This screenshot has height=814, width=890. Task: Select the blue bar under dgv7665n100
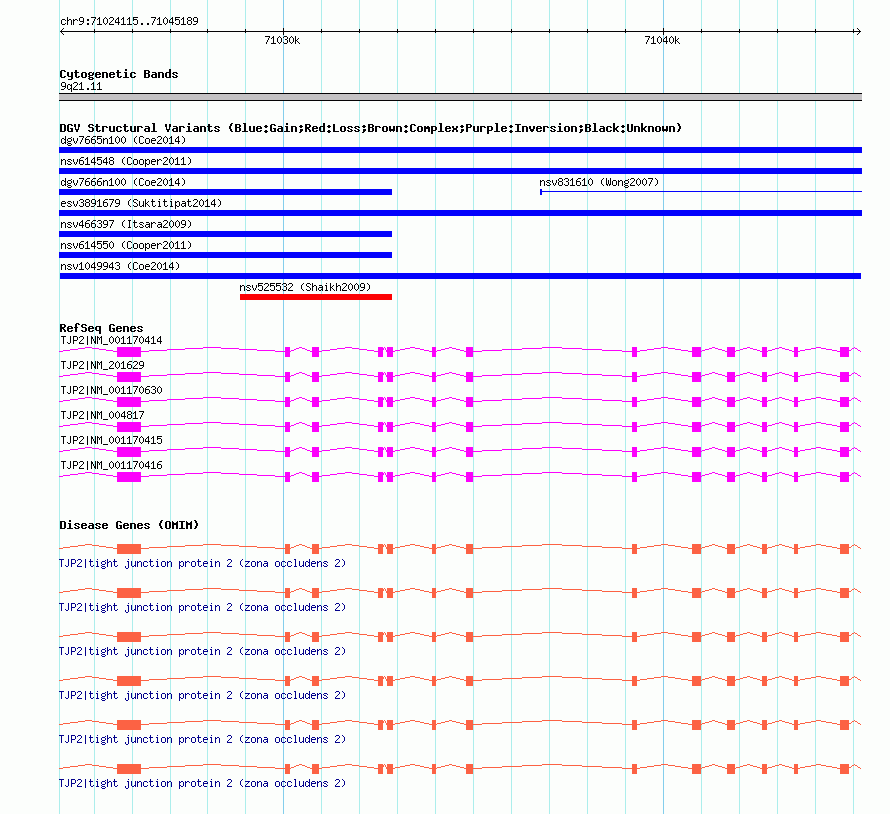460,150
